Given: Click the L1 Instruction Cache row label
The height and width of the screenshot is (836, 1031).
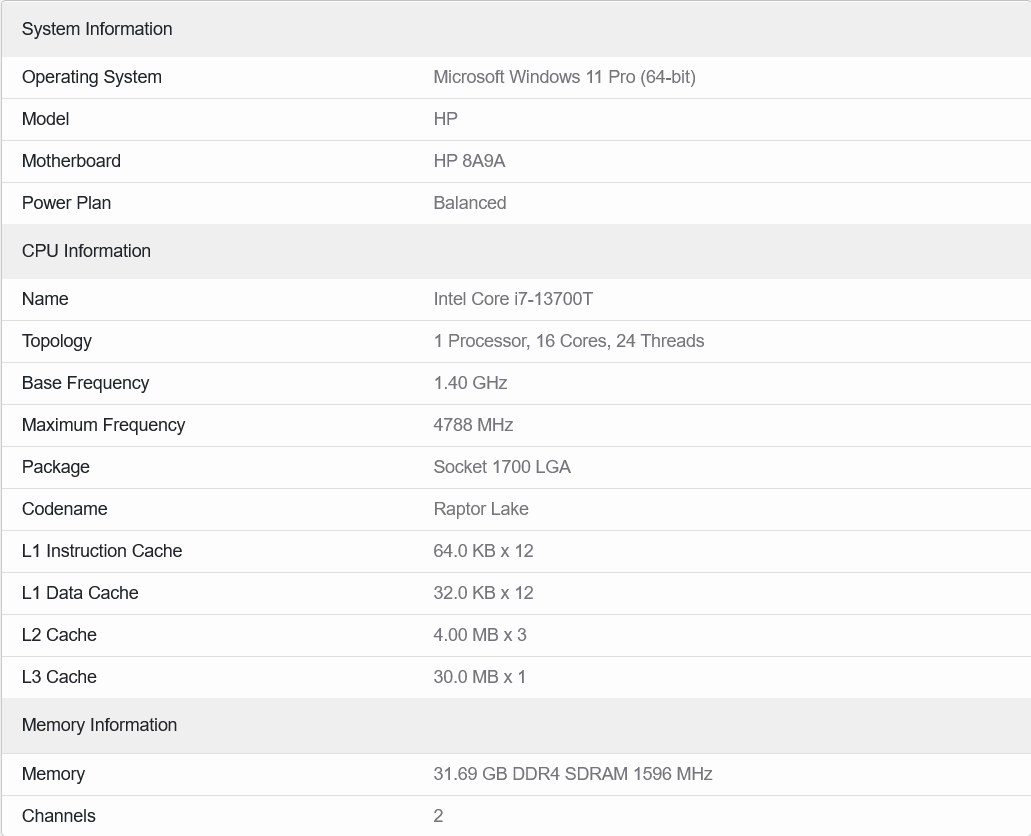Looking at the screenshot, I should coord(102,551).
